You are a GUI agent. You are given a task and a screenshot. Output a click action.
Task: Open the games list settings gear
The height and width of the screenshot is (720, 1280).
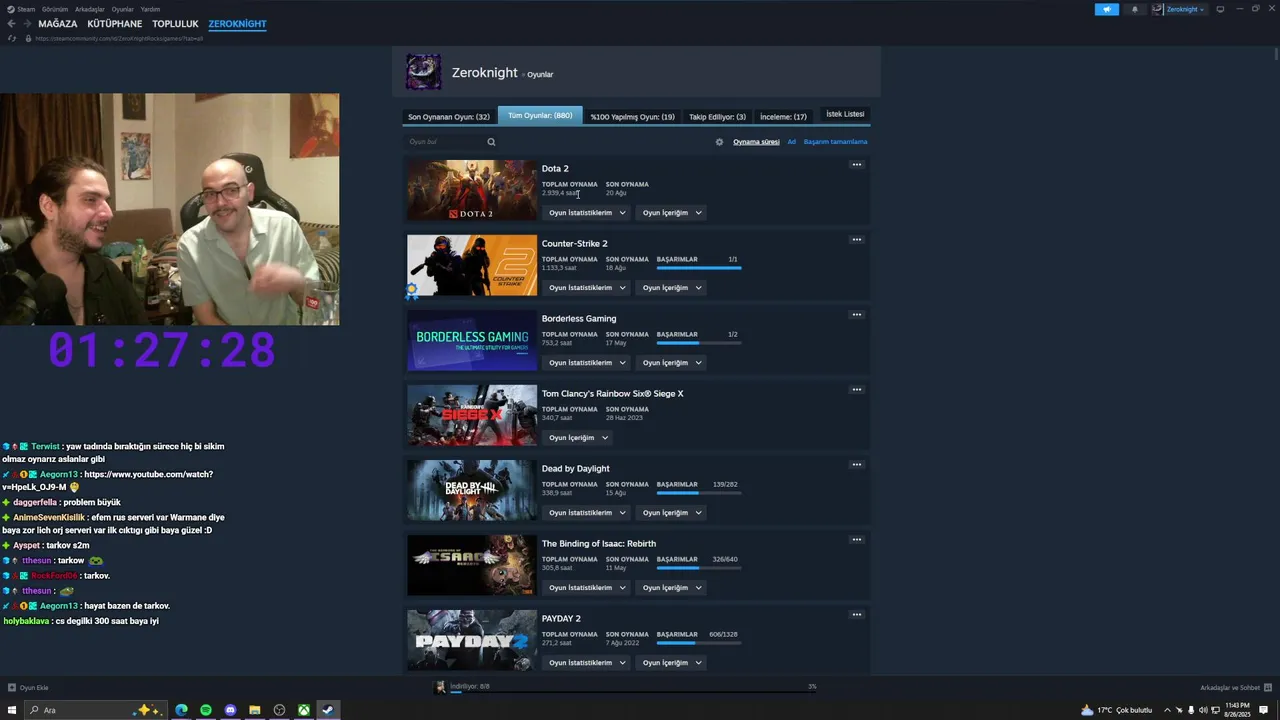click(x=719, y=142)
